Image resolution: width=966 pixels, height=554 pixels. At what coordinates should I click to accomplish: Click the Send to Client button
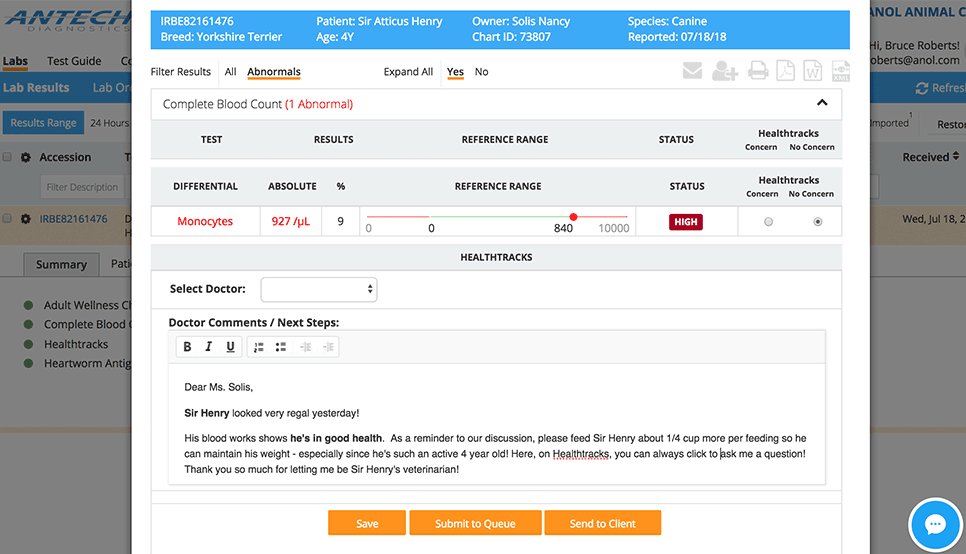pos(602,523)
